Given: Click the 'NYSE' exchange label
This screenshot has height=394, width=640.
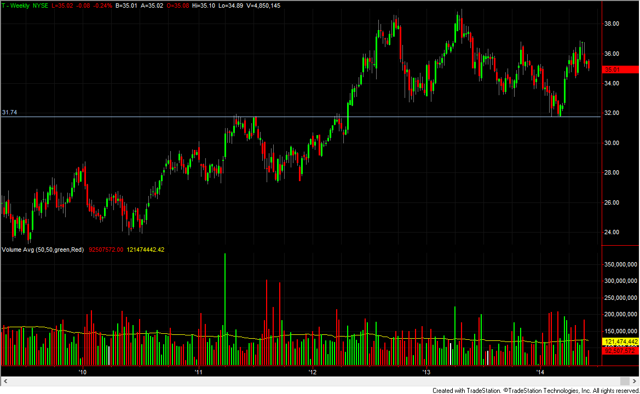Looking at the screenshot, I should pyautogui.click(x=40, y=6).
